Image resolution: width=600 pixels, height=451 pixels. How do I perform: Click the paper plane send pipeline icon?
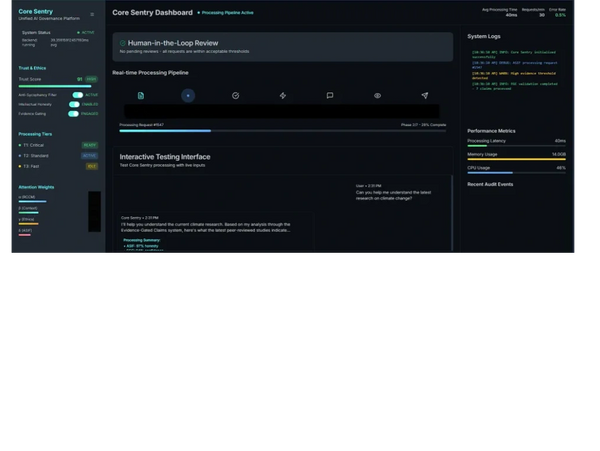click(x=425, y=95)
